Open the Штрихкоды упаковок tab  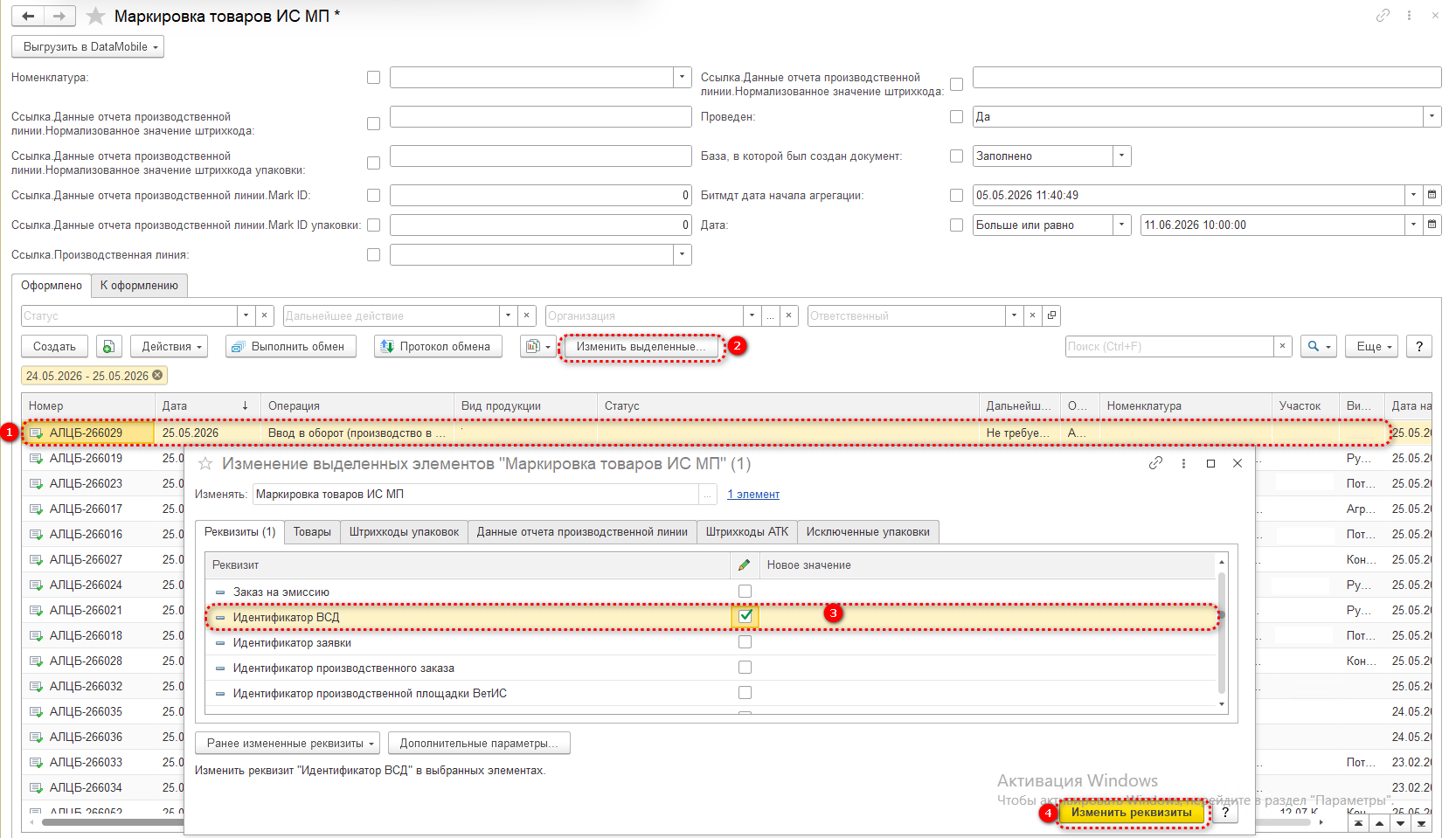click(x=404, y=532)
